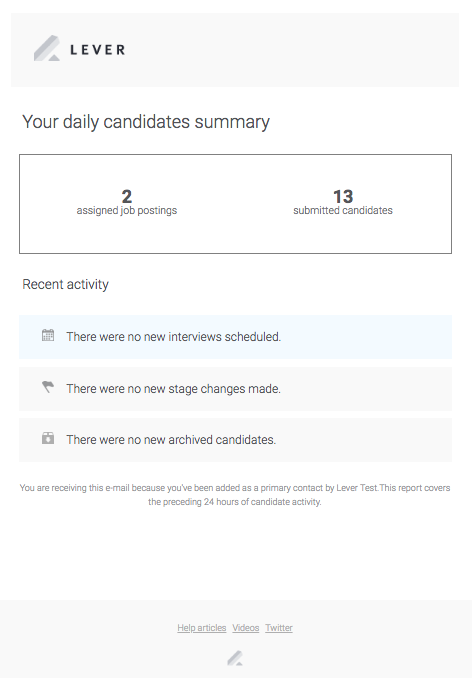Image resolution: width=472 pixels, height=678 pixels.
Task: Click the gray header banner area
Action: tap(235, 50)
